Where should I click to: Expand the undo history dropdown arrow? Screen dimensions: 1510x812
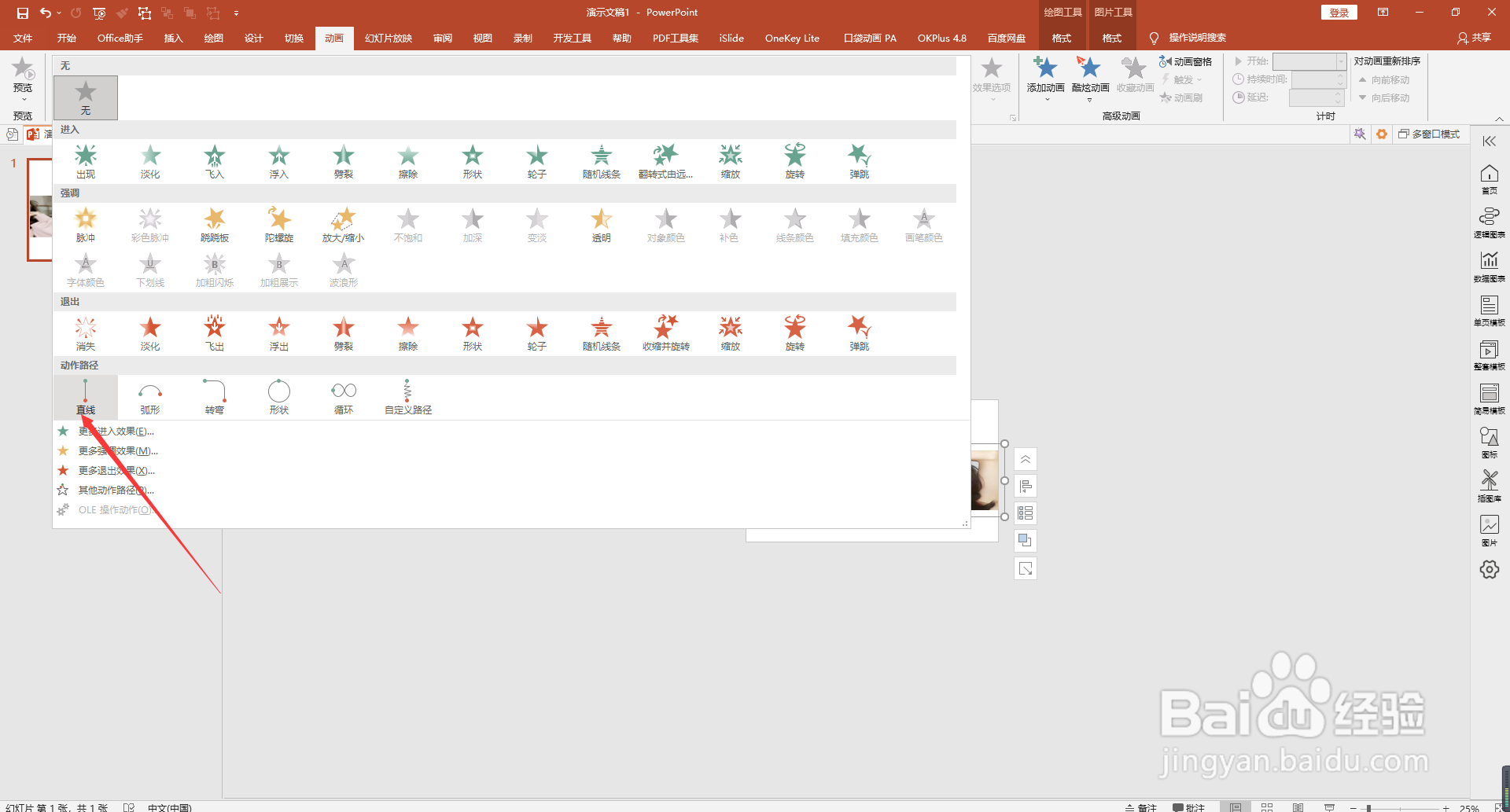pos(59,13)
